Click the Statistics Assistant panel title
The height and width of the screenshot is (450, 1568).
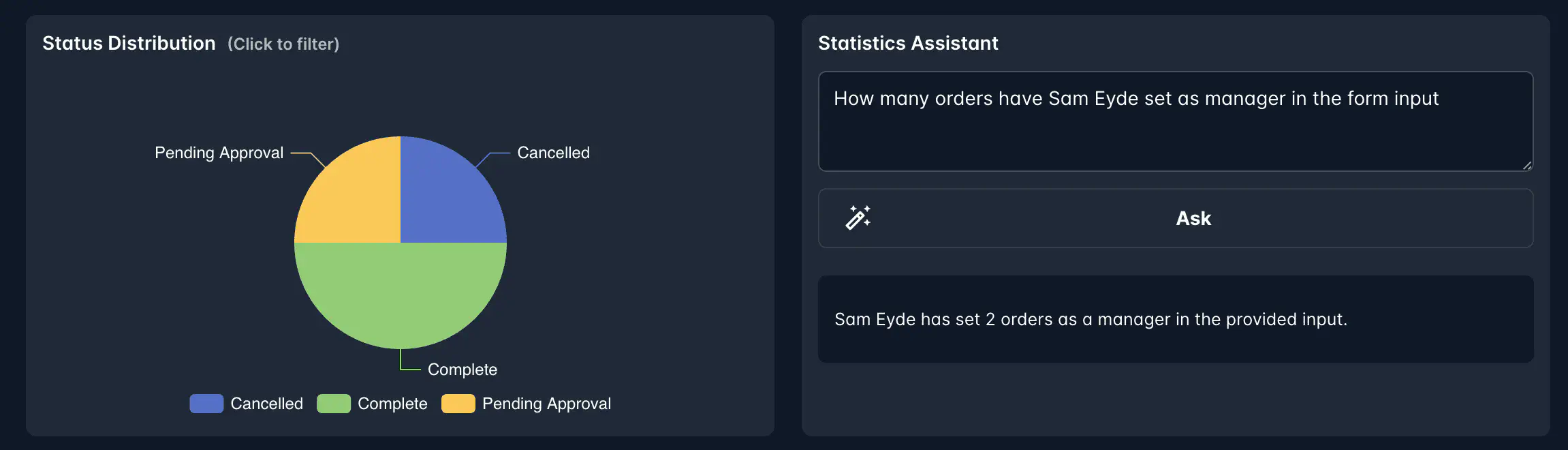[x=908, y=43]
